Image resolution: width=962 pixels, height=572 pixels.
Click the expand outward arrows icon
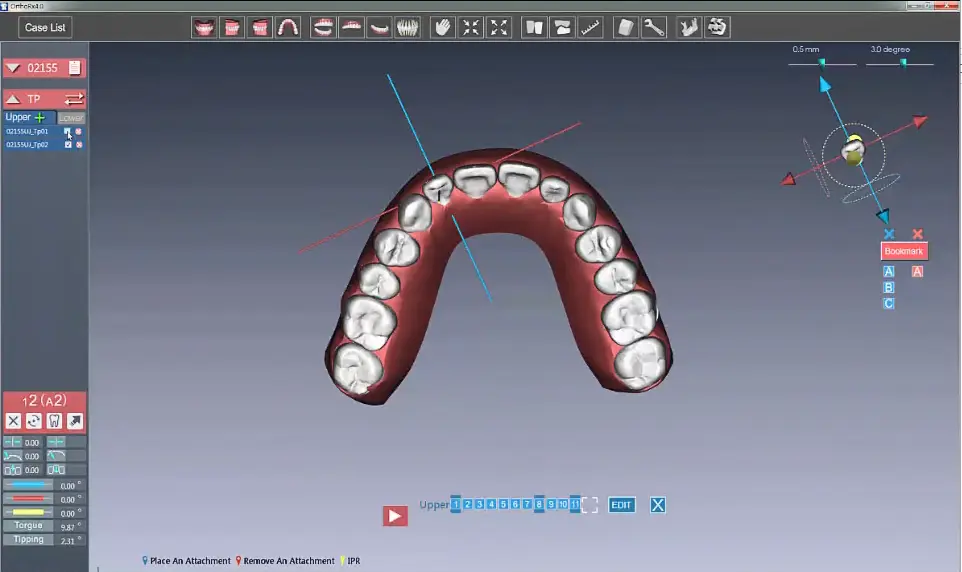pos(499,28)
